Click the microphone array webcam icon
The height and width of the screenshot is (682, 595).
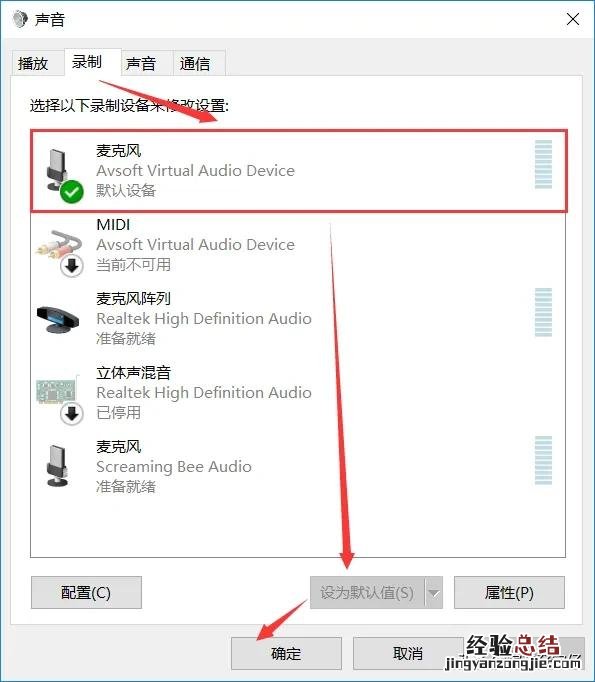click(x=58, y=319)
